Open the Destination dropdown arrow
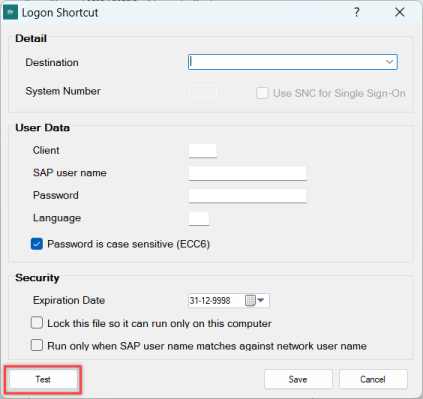423x399 pixels. 389,62
